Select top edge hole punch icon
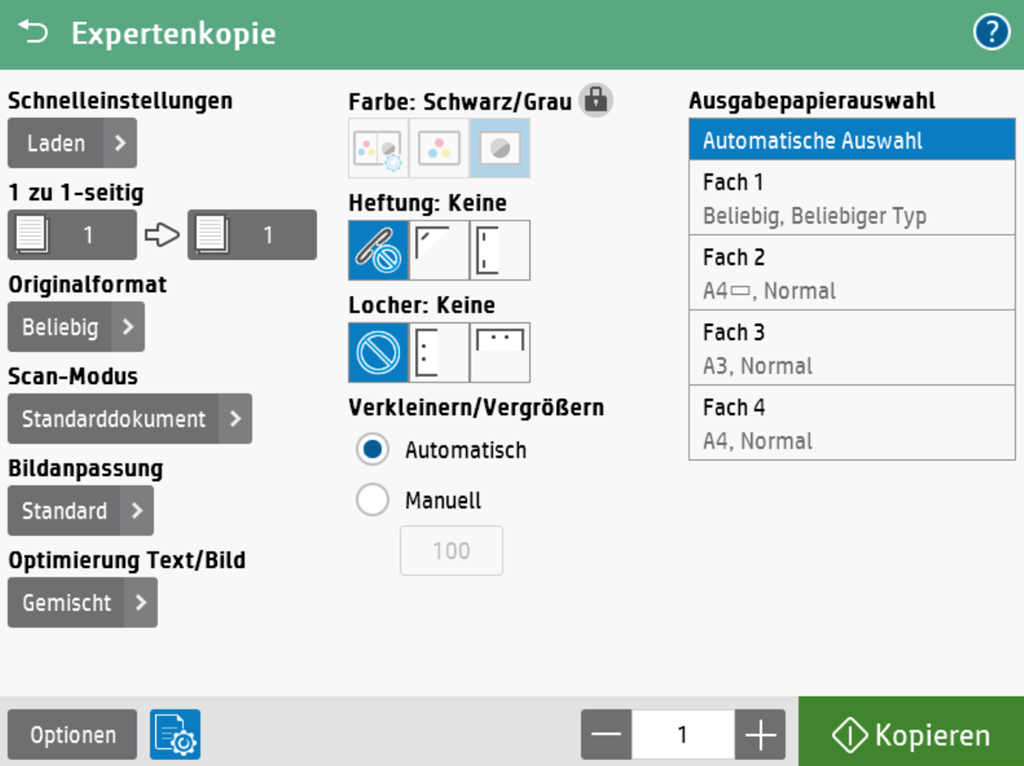 [x=500, y=352]
